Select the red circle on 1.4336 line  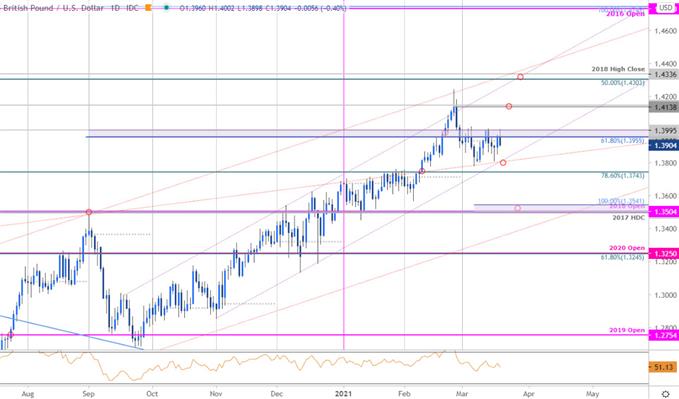(520, 77)
